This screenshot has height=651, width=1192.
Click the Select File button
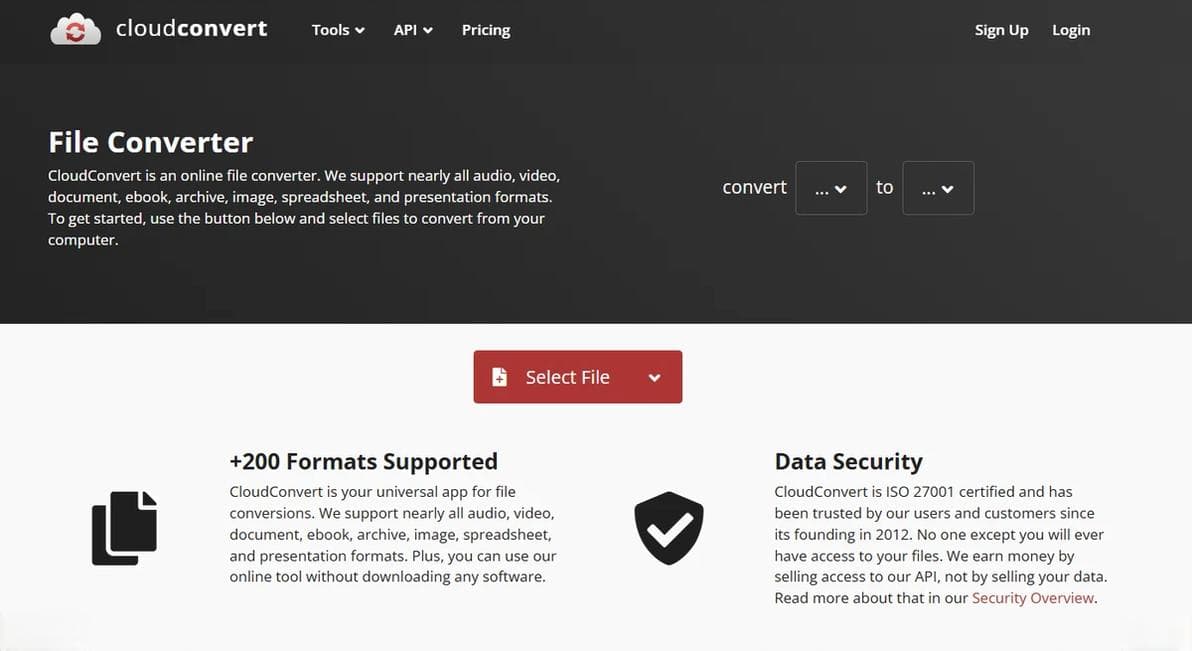tap(578, 376)
